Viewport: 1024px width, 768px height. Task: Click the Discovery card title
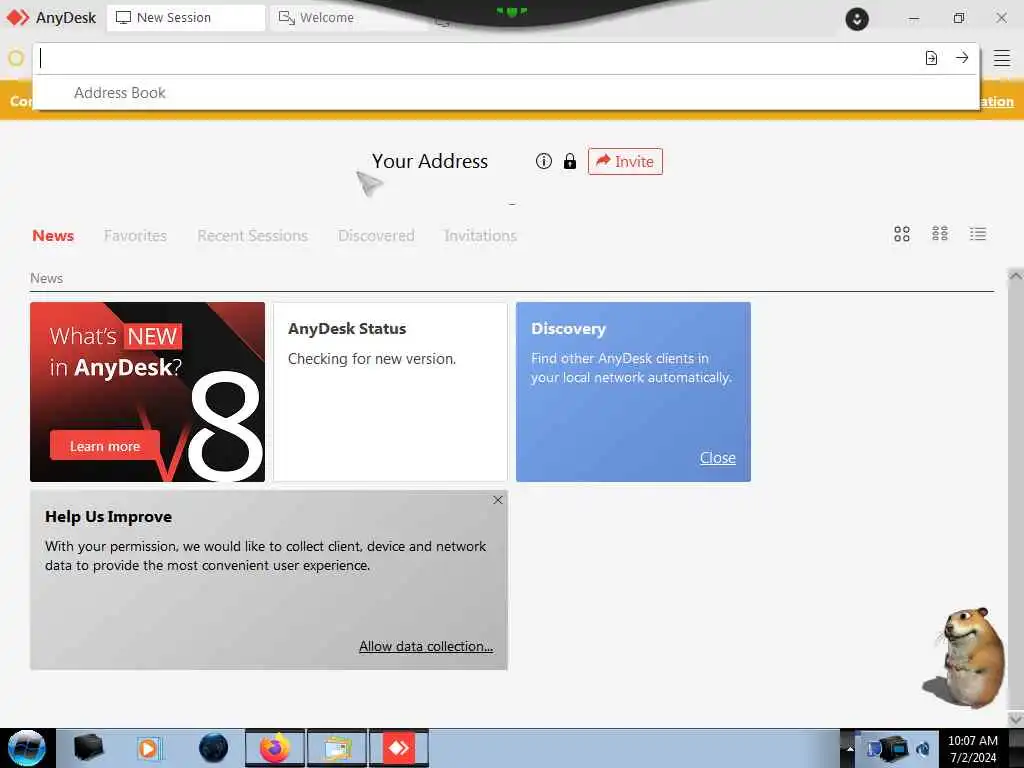[x=568, y=328]
